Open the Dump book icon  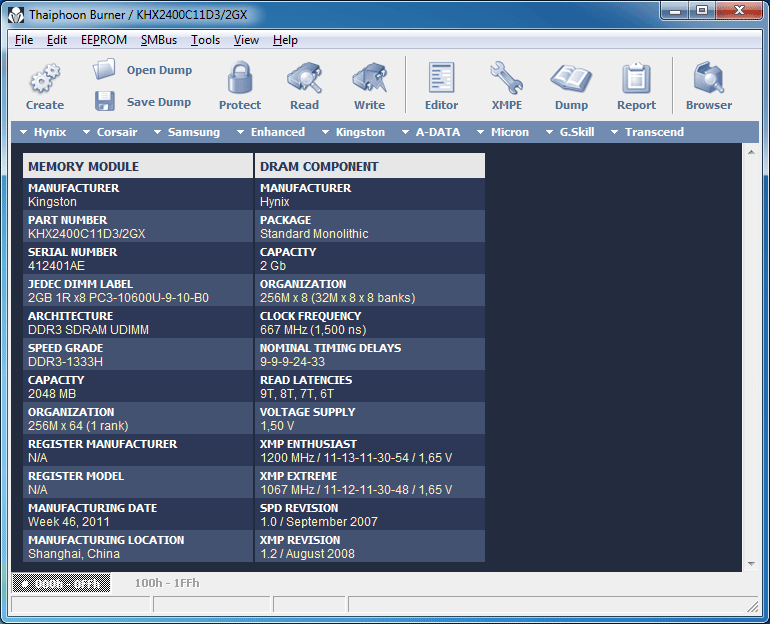571,79
